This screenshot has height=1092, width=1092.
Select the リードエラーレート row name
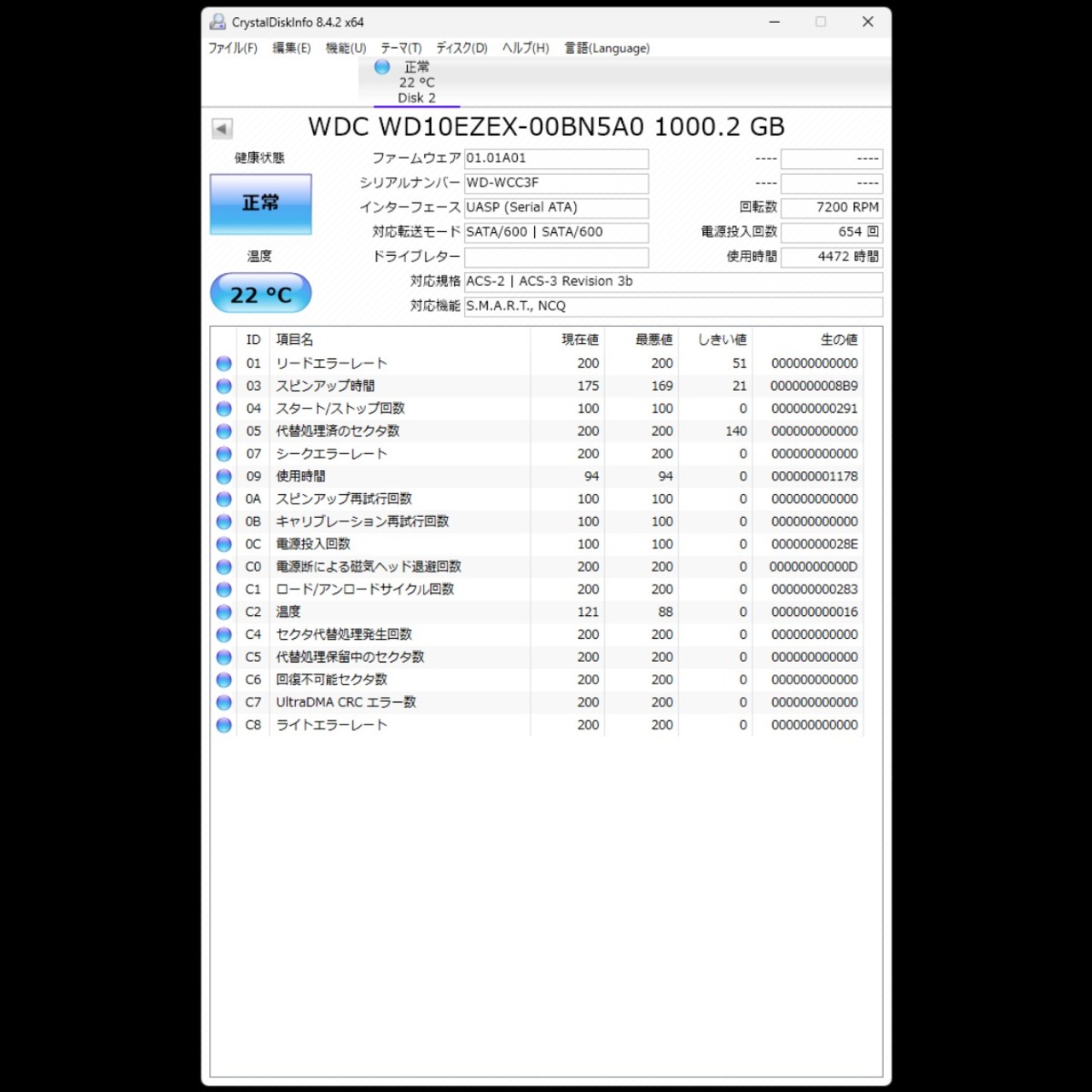coord(332,363)
